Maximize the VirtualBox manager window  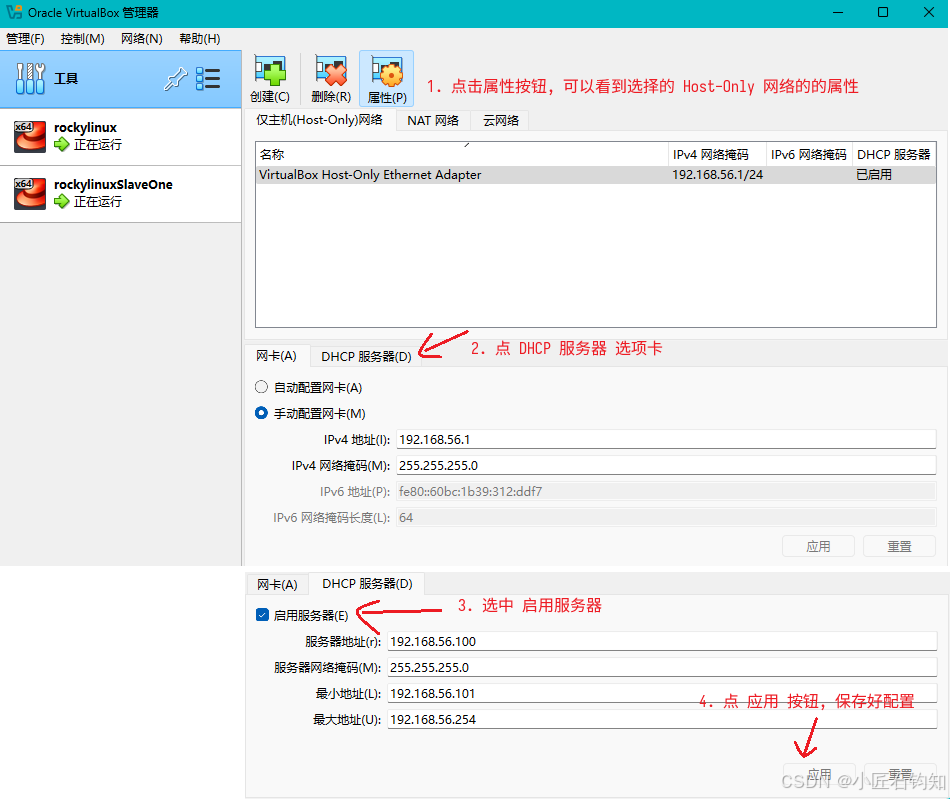pyautogui.click(x=883, y=12)
